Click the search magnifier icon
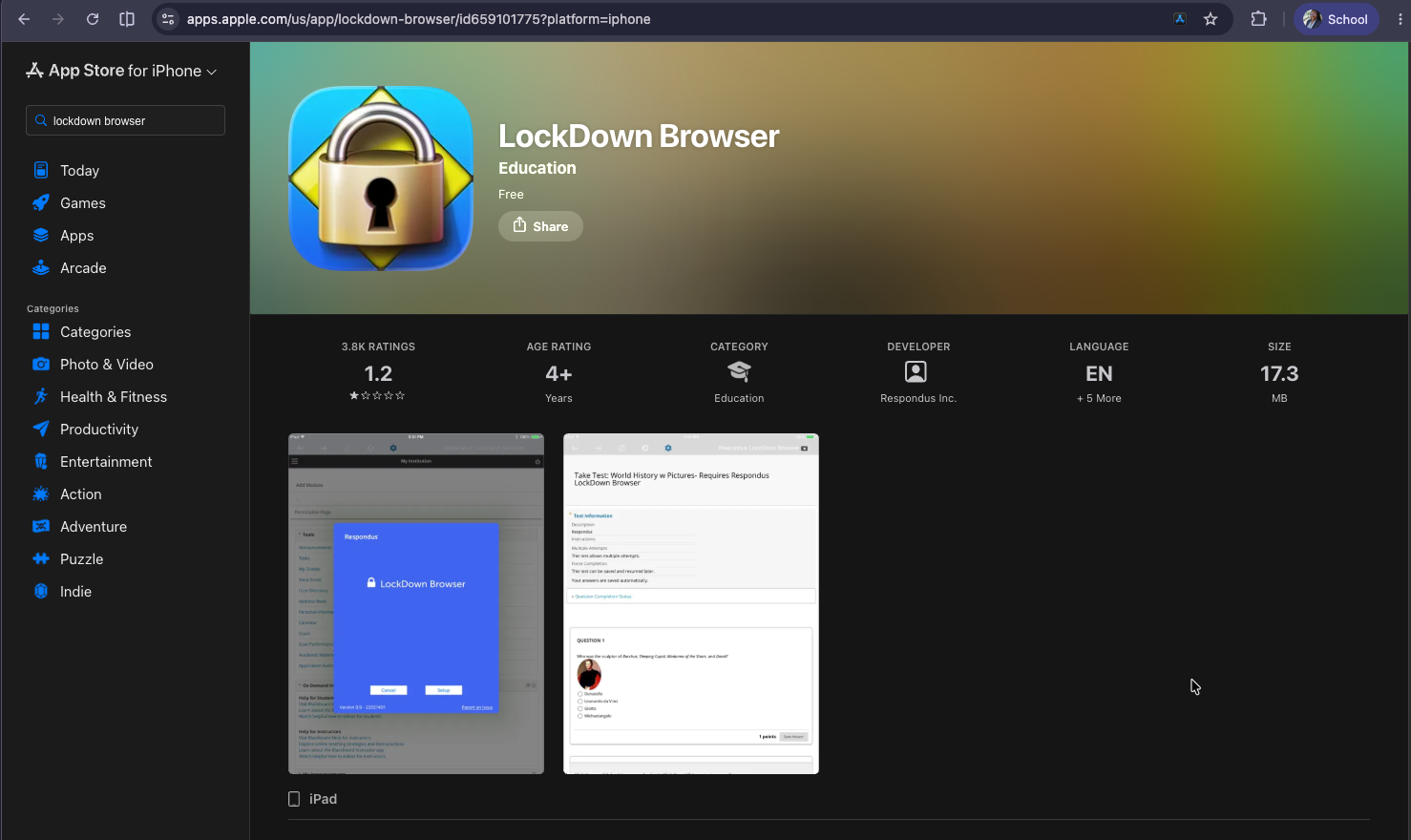The image size is (1411, 840). click(x=41, y=120)
